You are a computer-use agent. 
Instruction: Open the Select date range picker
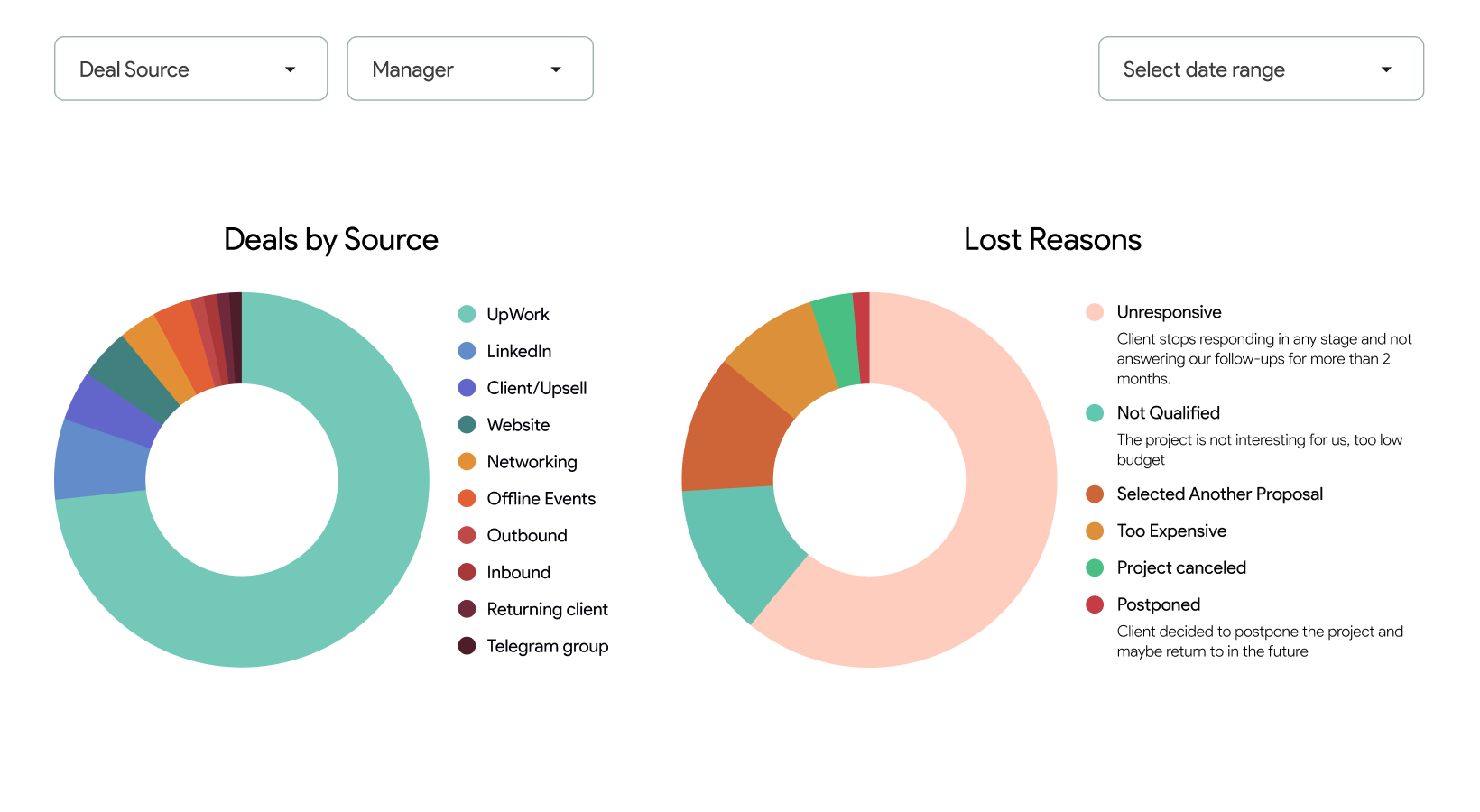click(1260, 69)
